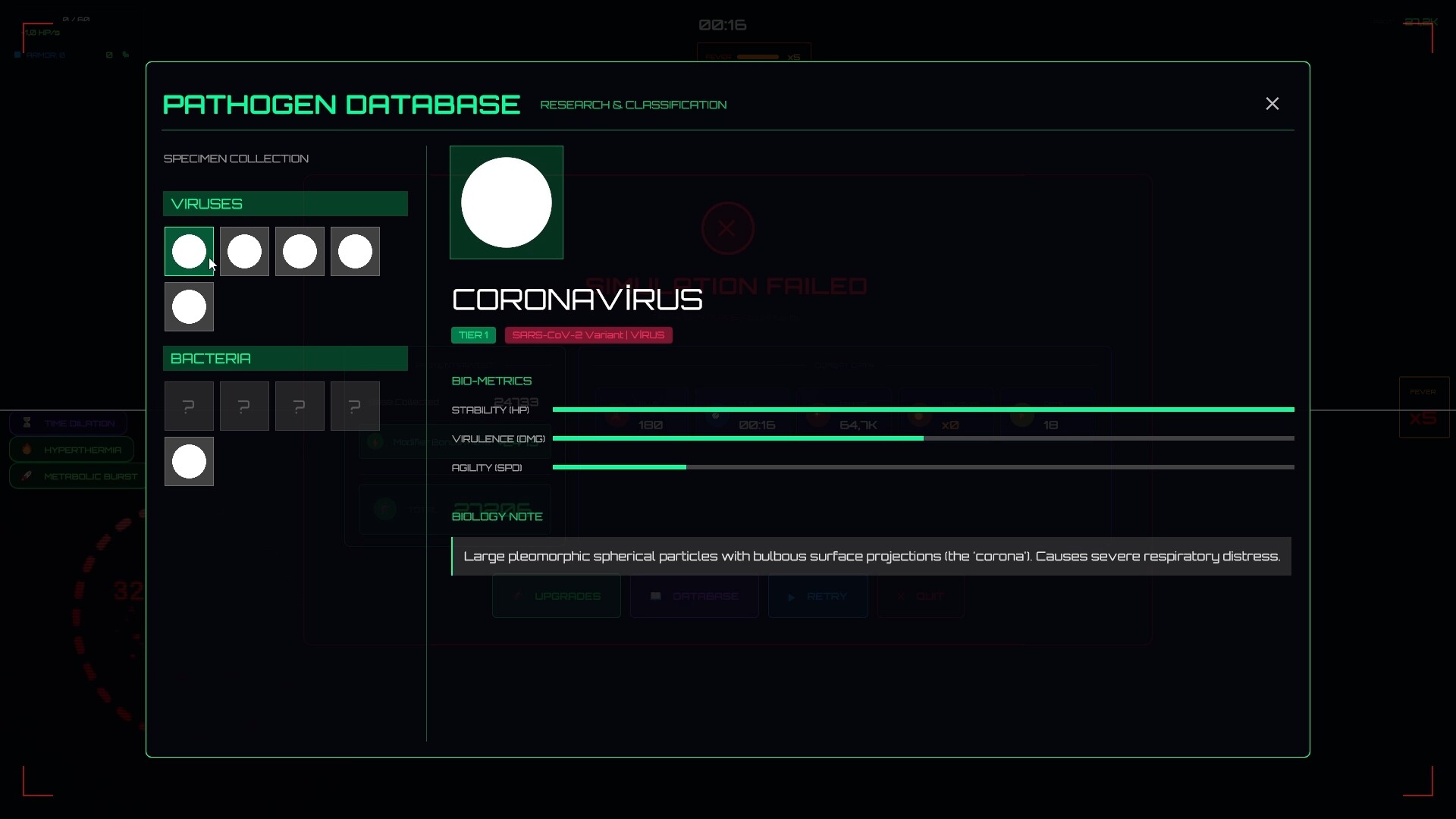
Task: Click the SARS-CoV-2 Variant tag
Action: [x=588, y=334]
